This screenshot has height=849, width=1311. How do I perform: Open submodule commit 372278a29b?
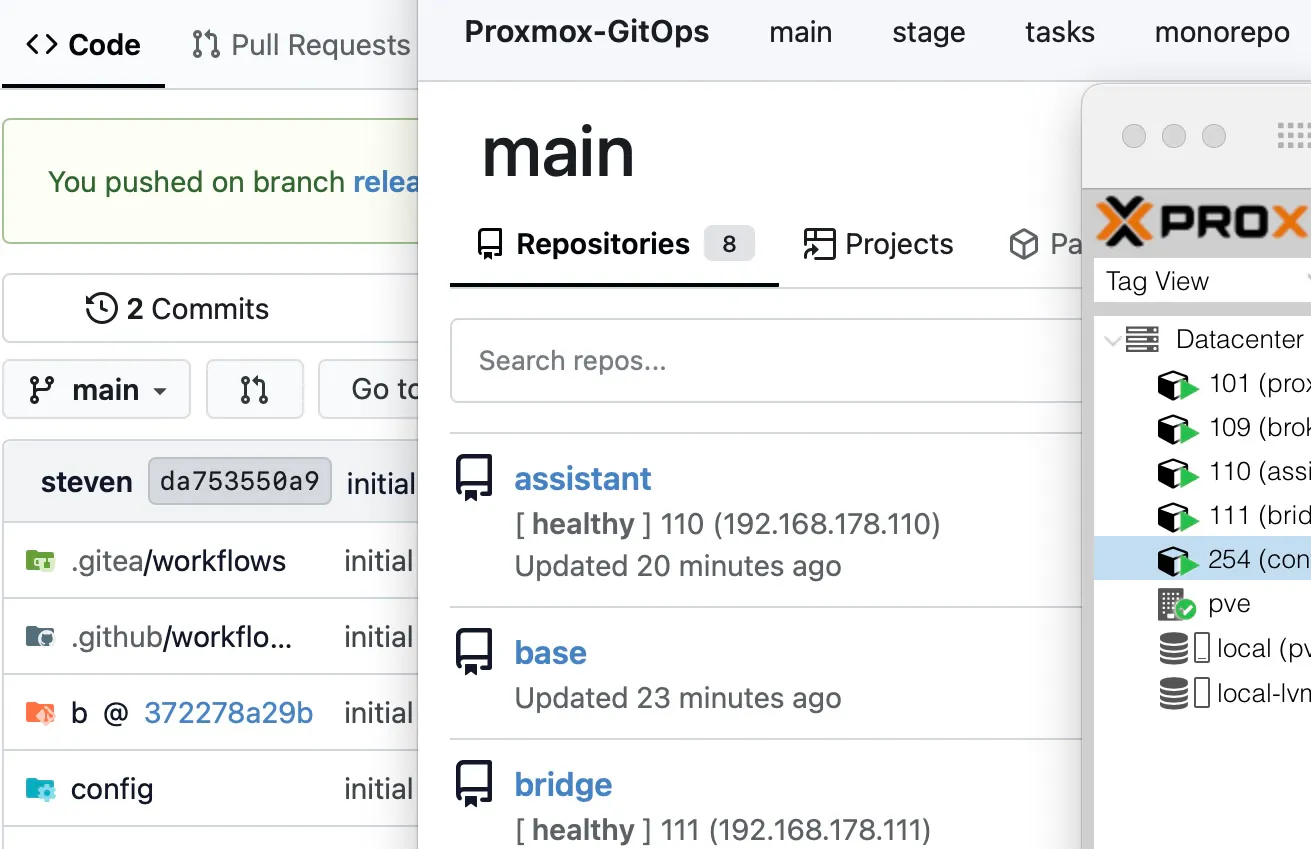[228, 713]
